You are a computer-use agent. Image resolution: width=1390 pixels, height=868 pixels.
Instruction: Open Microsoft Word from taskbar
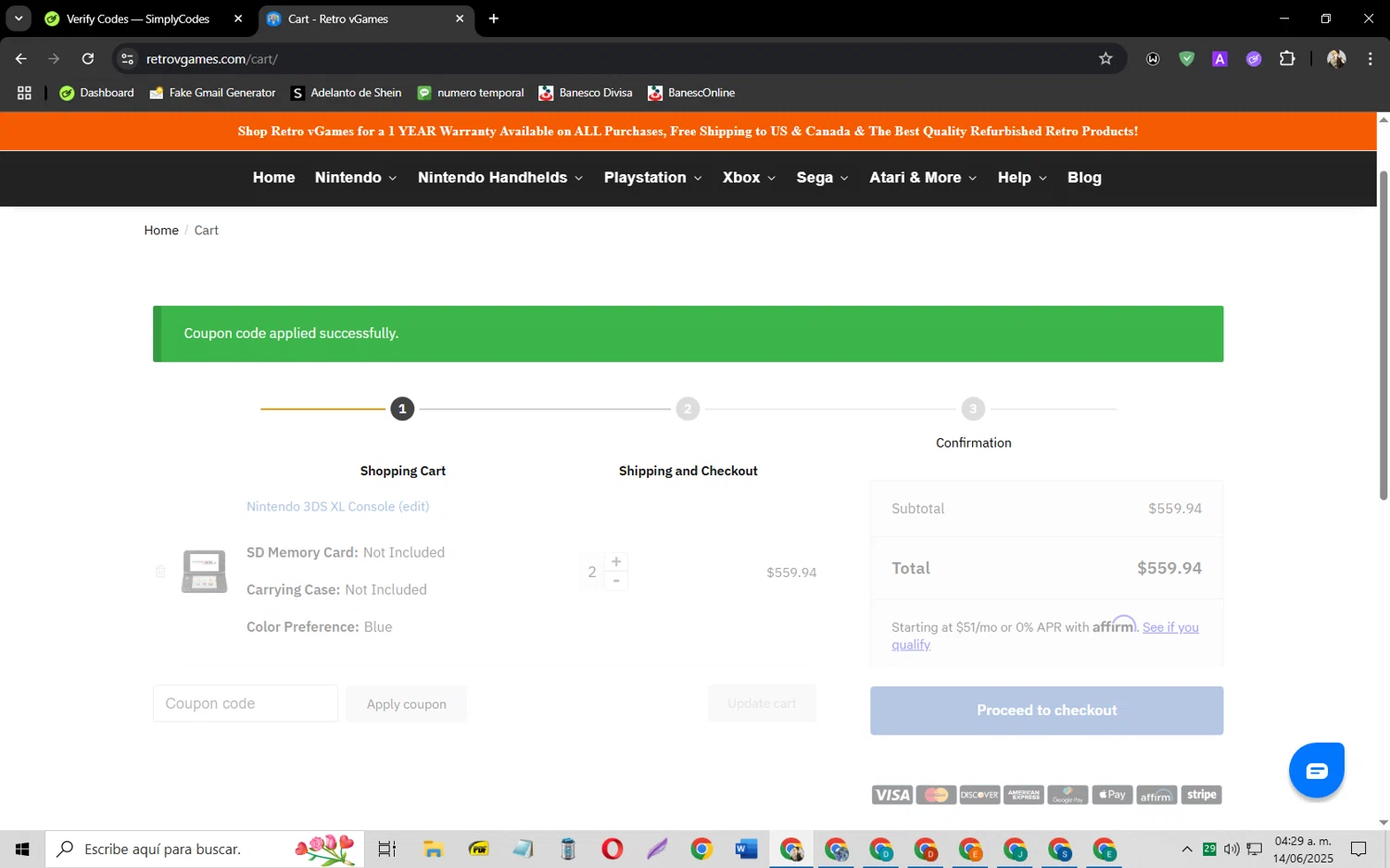pyautogui.click(x=746, y=849)
